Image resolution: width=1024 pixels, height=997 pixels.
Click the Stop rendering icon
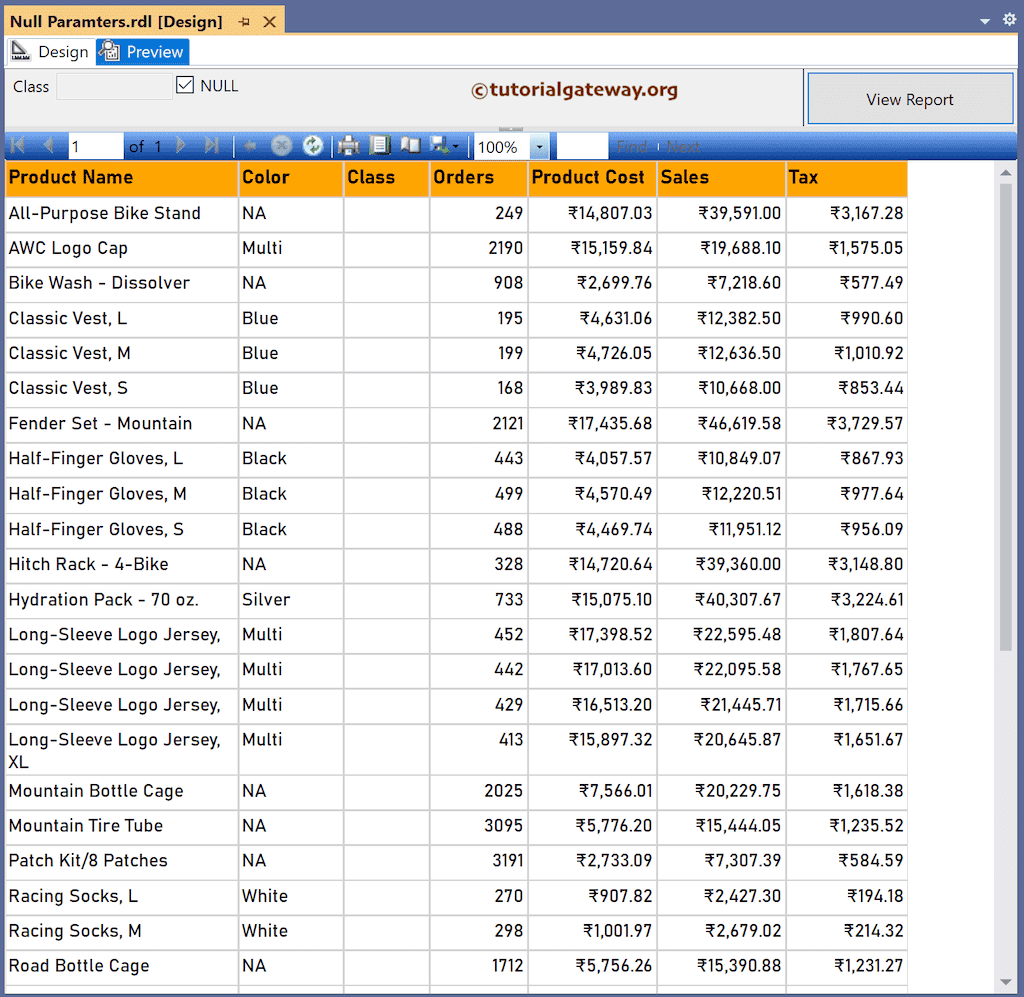coord(281,146)
